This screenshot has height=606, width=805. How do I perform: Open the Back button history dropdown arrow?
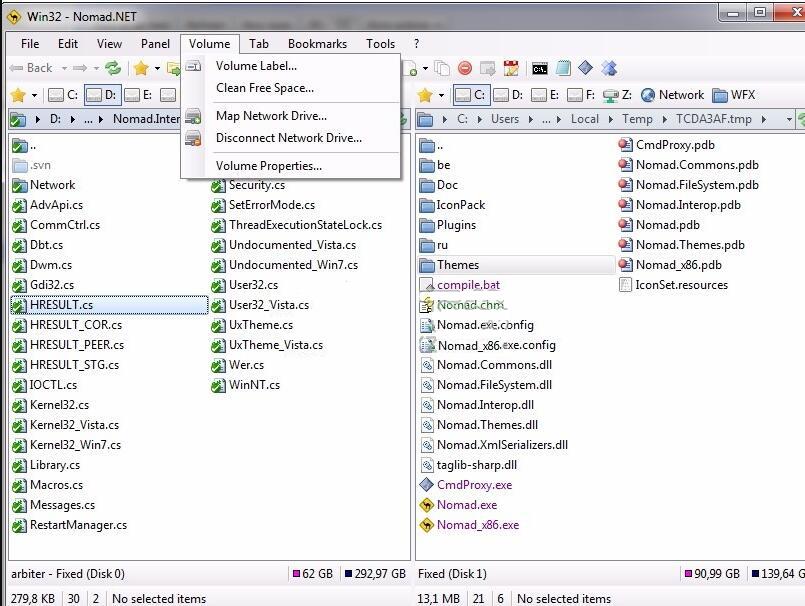[64, 68]
